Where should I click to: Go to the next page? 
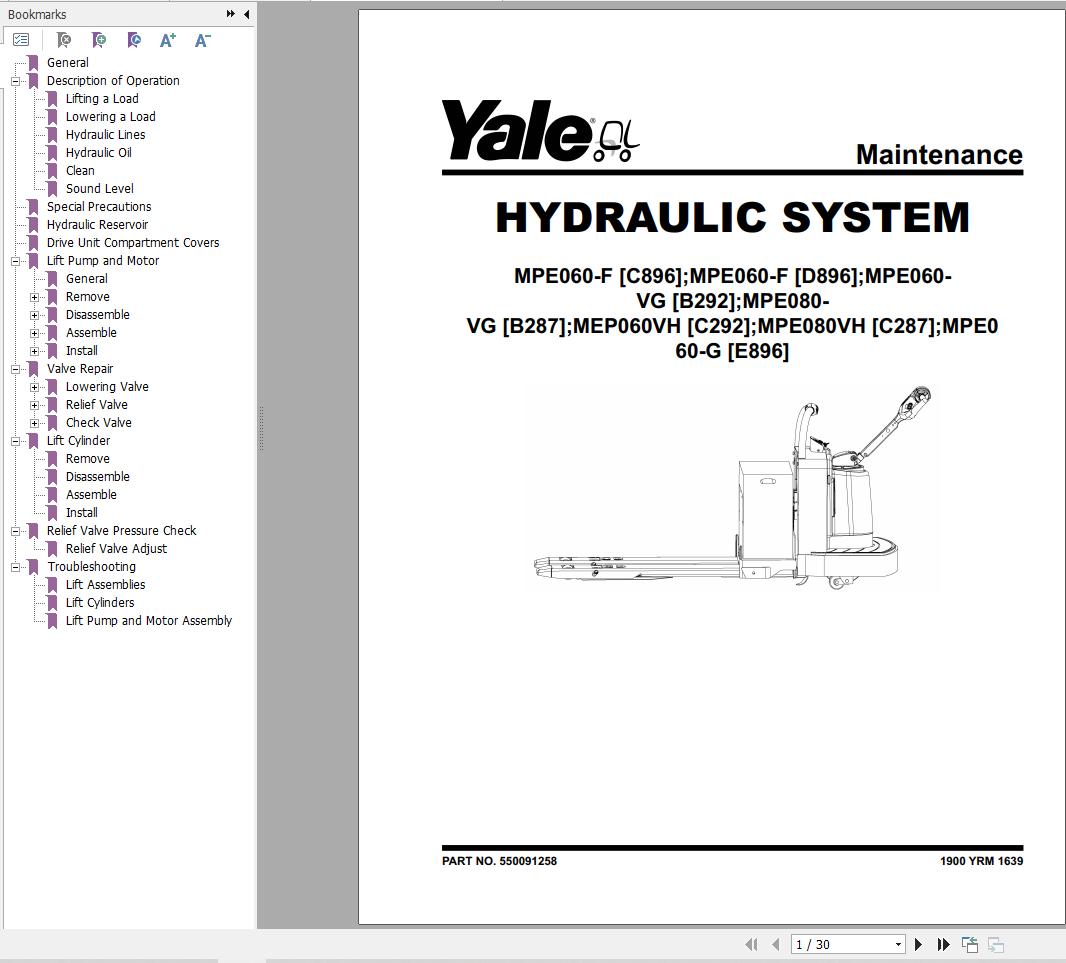click(918, 944)
